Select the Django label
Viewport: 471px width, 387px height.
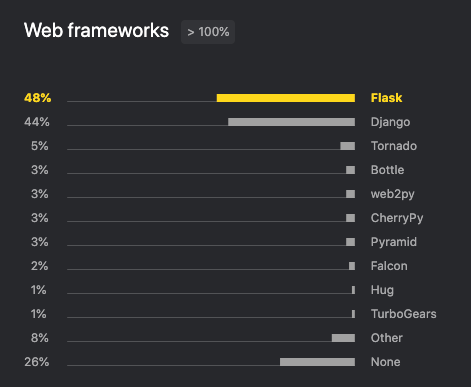(x=390, y=122)
